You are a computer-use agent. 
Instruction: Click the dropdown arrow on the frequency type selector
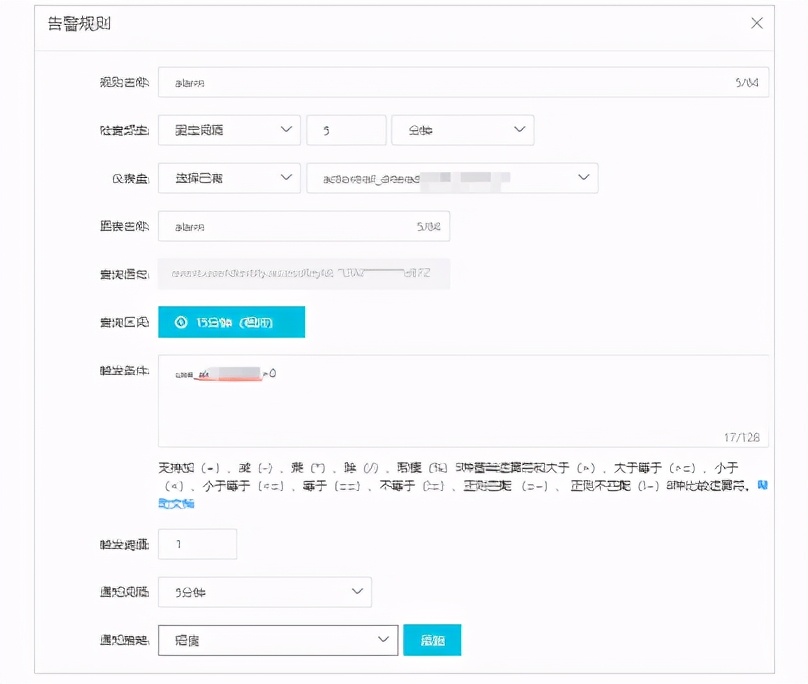coord(286,129)
